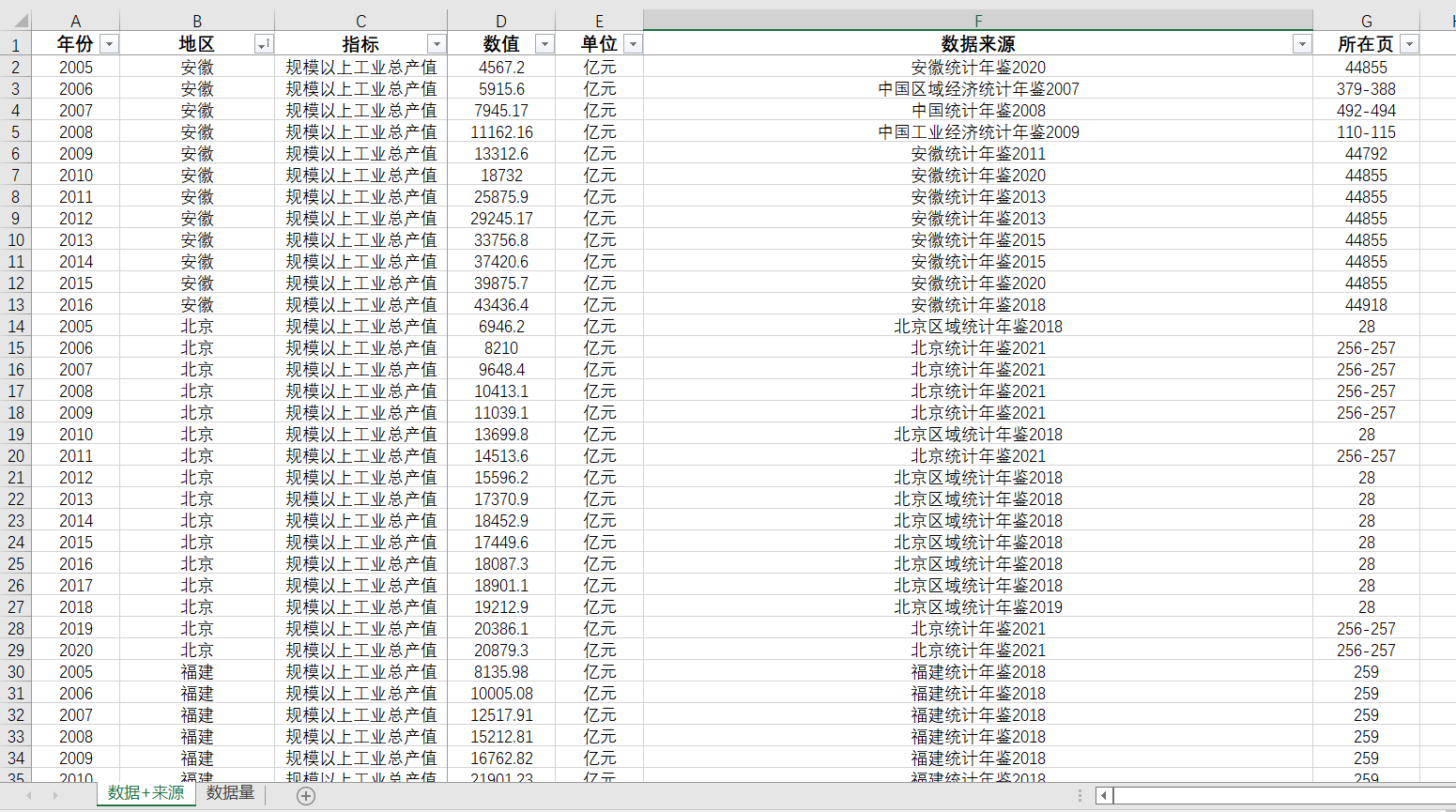The width and height of the screenshot is (1456, 812).
Task: Click cell 北京区域统计年鉴2019
Action: click(x=978, y=606)
